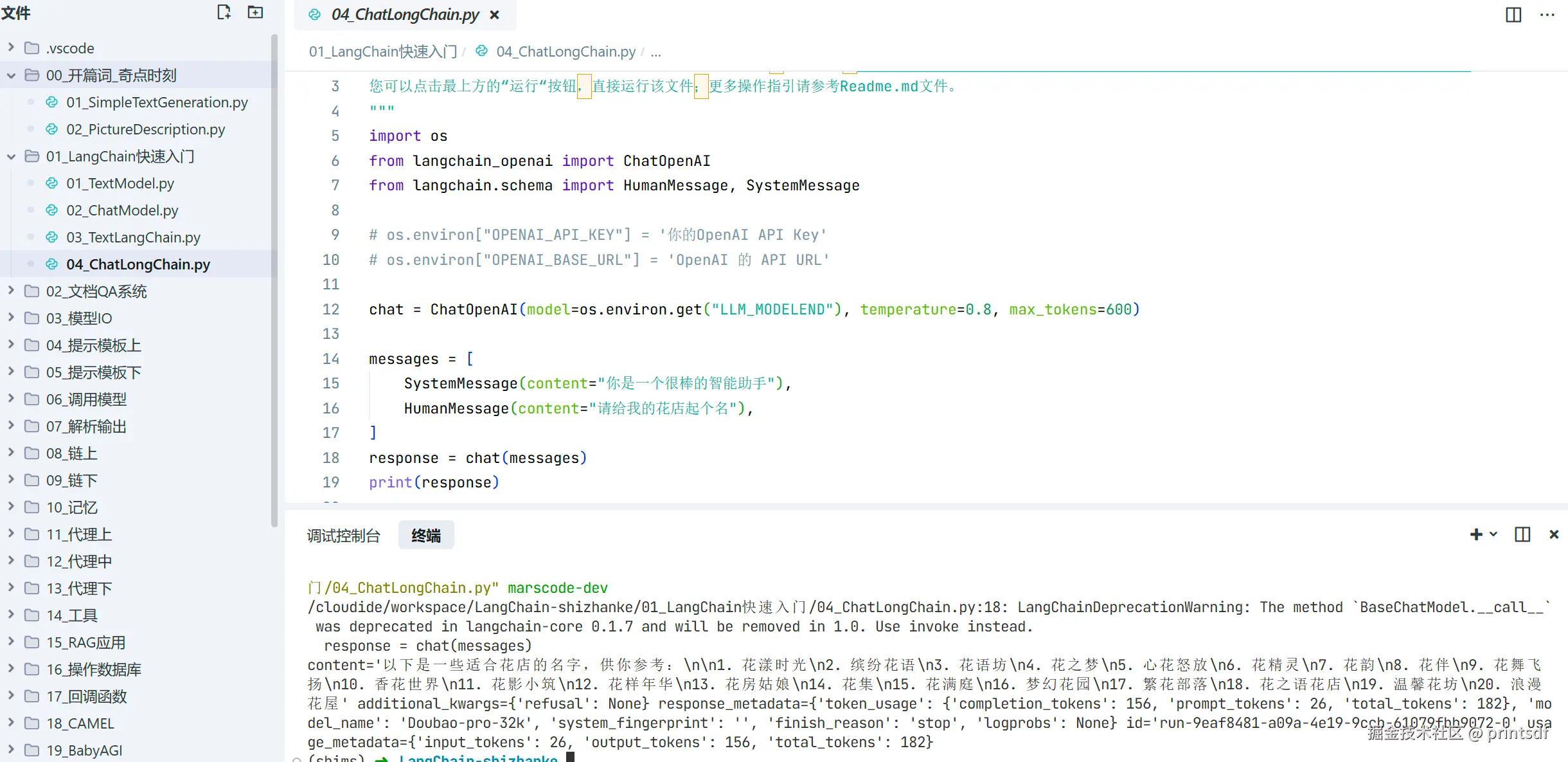Image resolution: width=1568 pixels, height=762 pixels.
Task: Click the new folder icon
Action: 255,12
